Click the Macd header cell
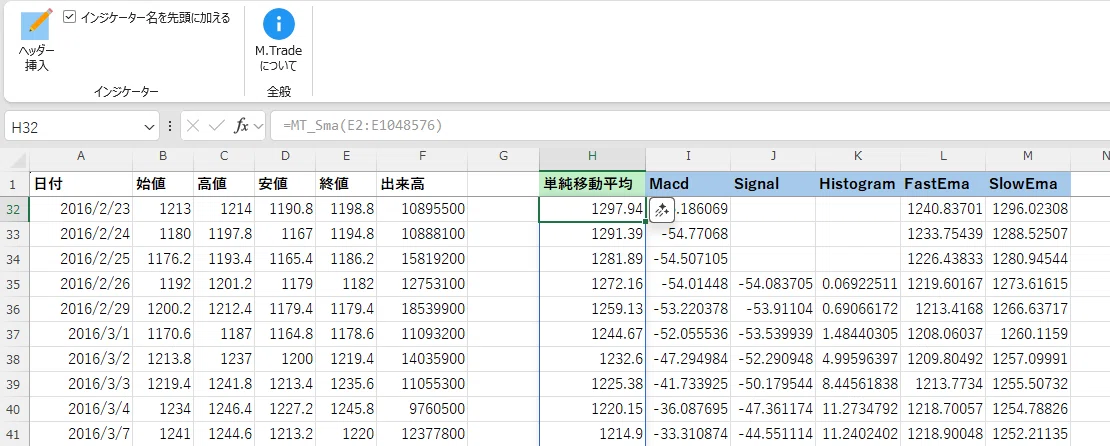 (688, 184)
